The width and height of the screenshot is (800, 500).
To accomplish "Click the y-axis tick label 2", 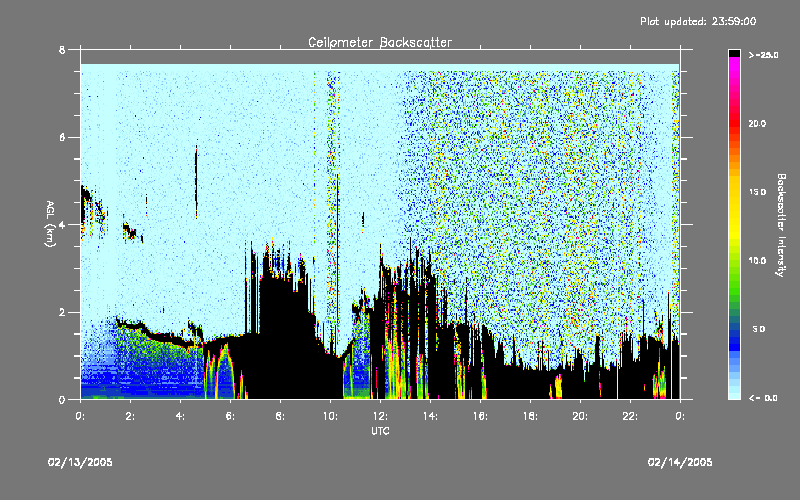I will [x=62, y=312].
